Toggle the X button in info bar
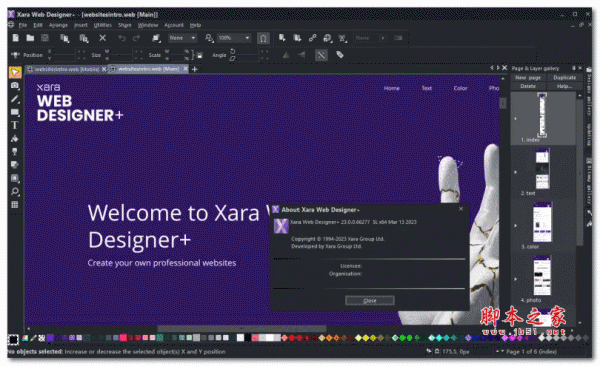Viewport: 600px width, 366px height. point(321,55)
